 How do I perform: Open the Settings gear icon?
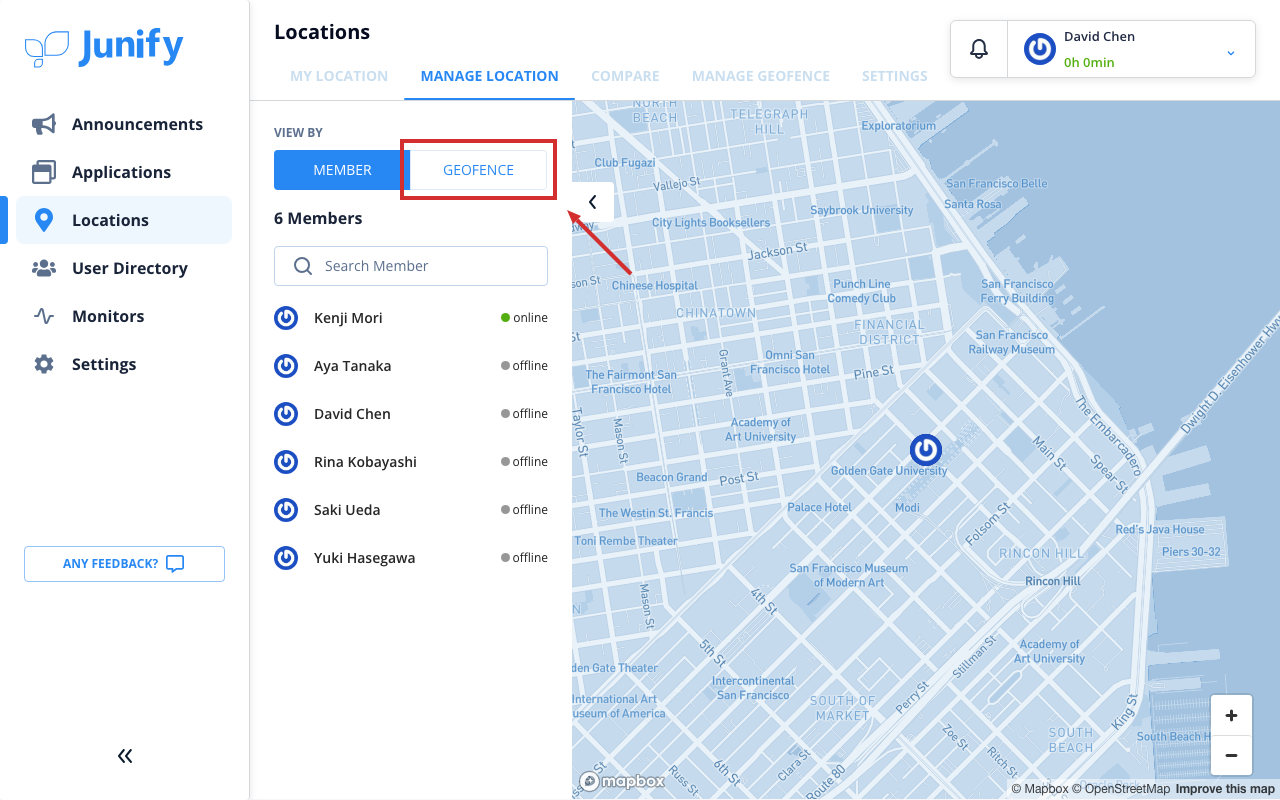pos(44,364)
